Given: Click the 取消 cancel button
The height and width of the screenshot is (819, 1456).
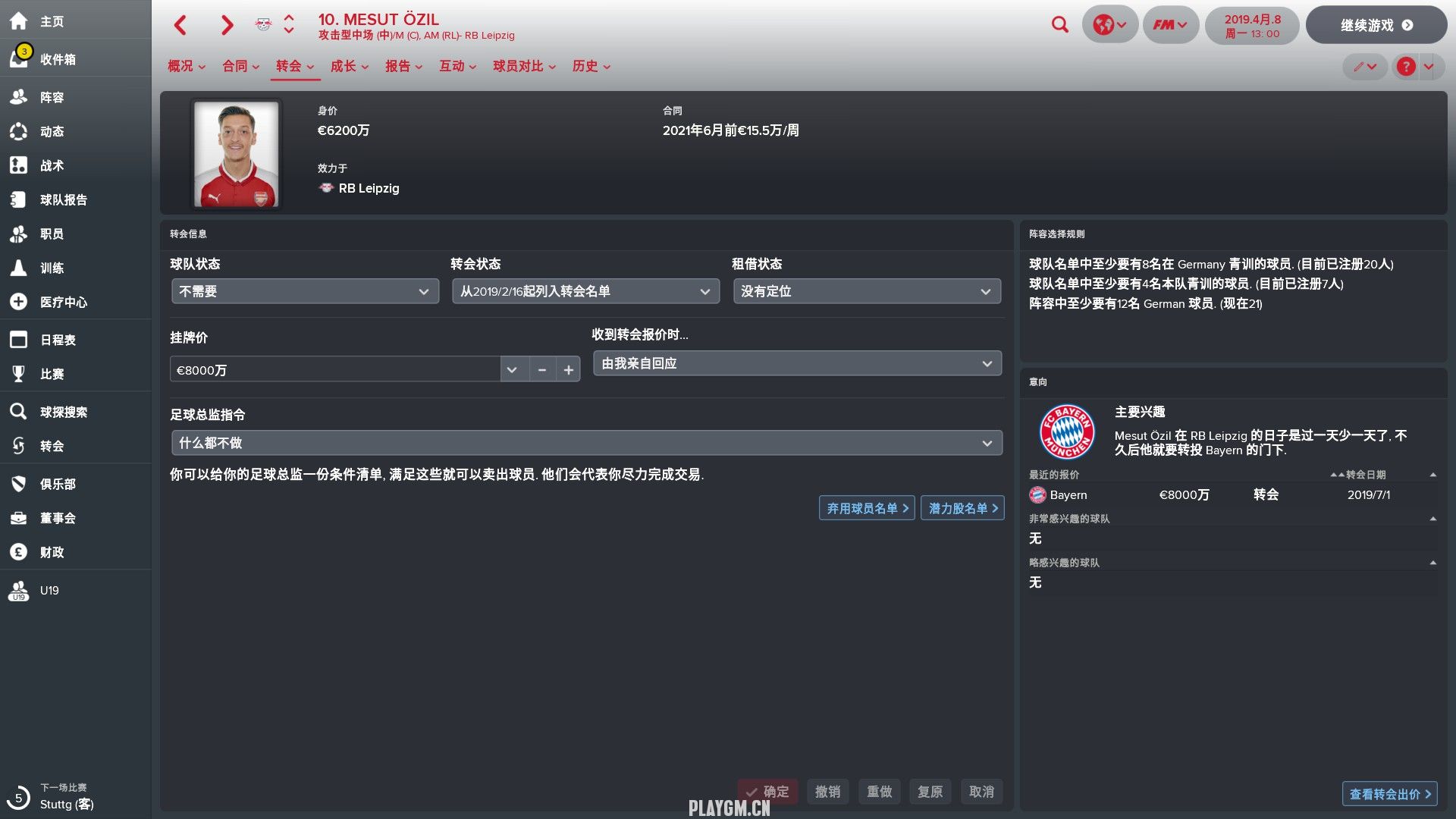Looking at the screenshot, I should point(981,792).
